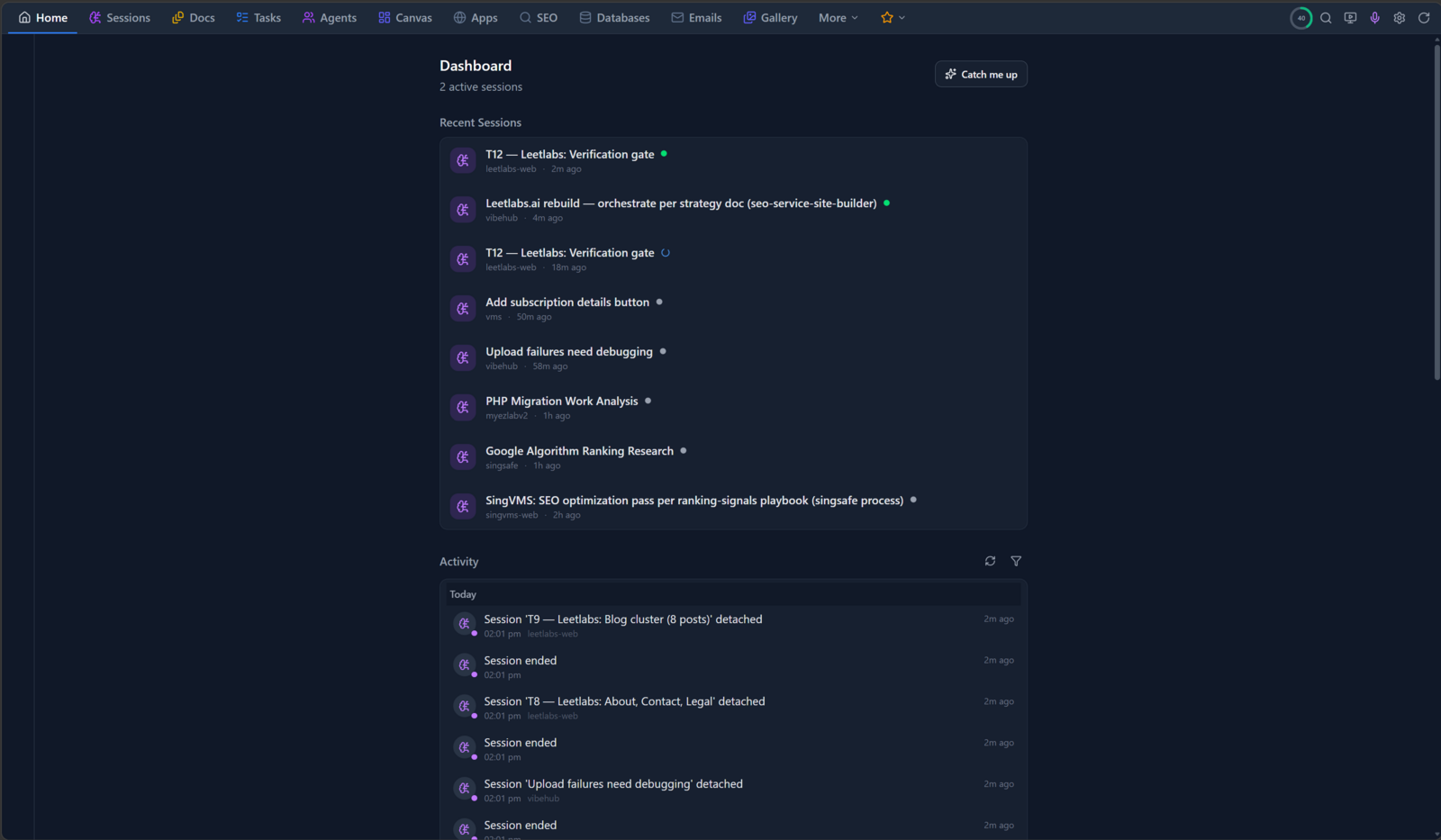1441x840 pixels.
Task: Switch to the Canvas tab
Action: pyautogui.click(x=404, y=17)
